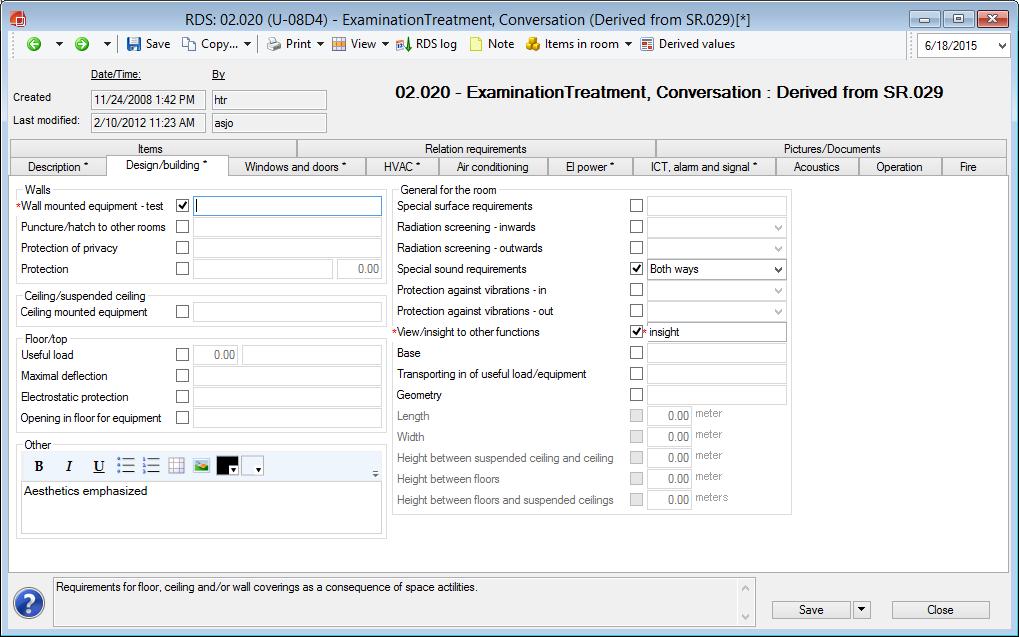Screen dimensions: 1019x637
Task: Open the date dropdown showing 6/18/2015
Action: [x=1000, y=46]
